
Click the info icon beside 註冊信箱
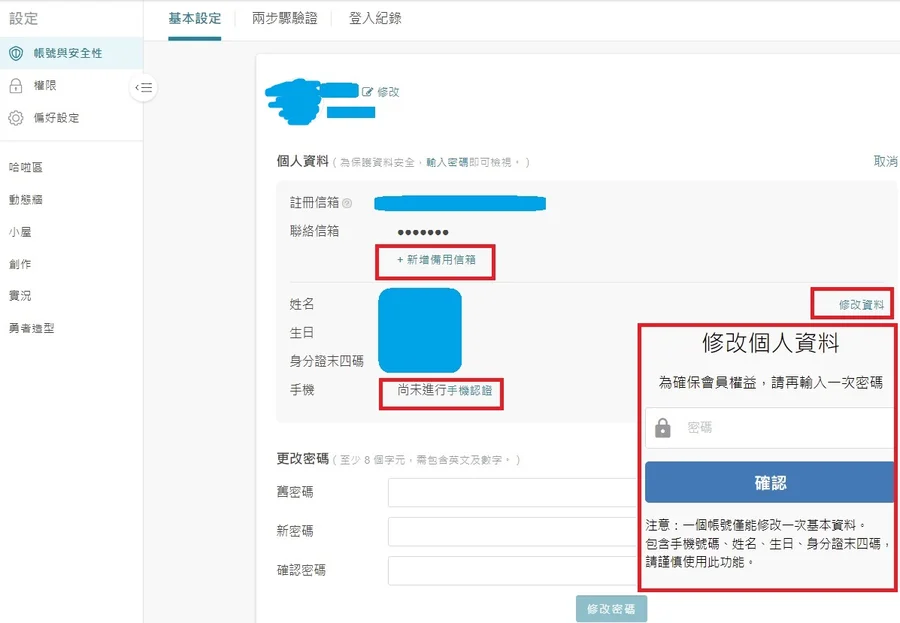click(347, 203)
